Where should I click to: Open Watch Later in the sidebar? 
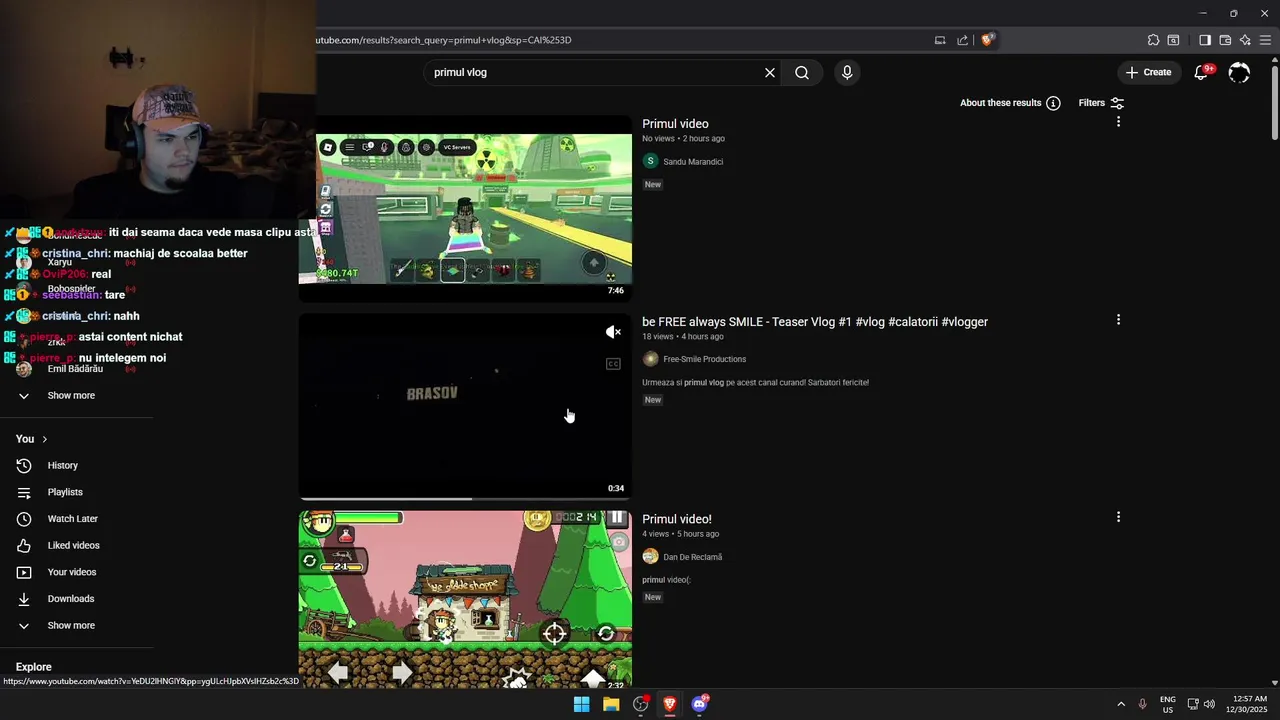pyautogui.click(x=72, y=519)
